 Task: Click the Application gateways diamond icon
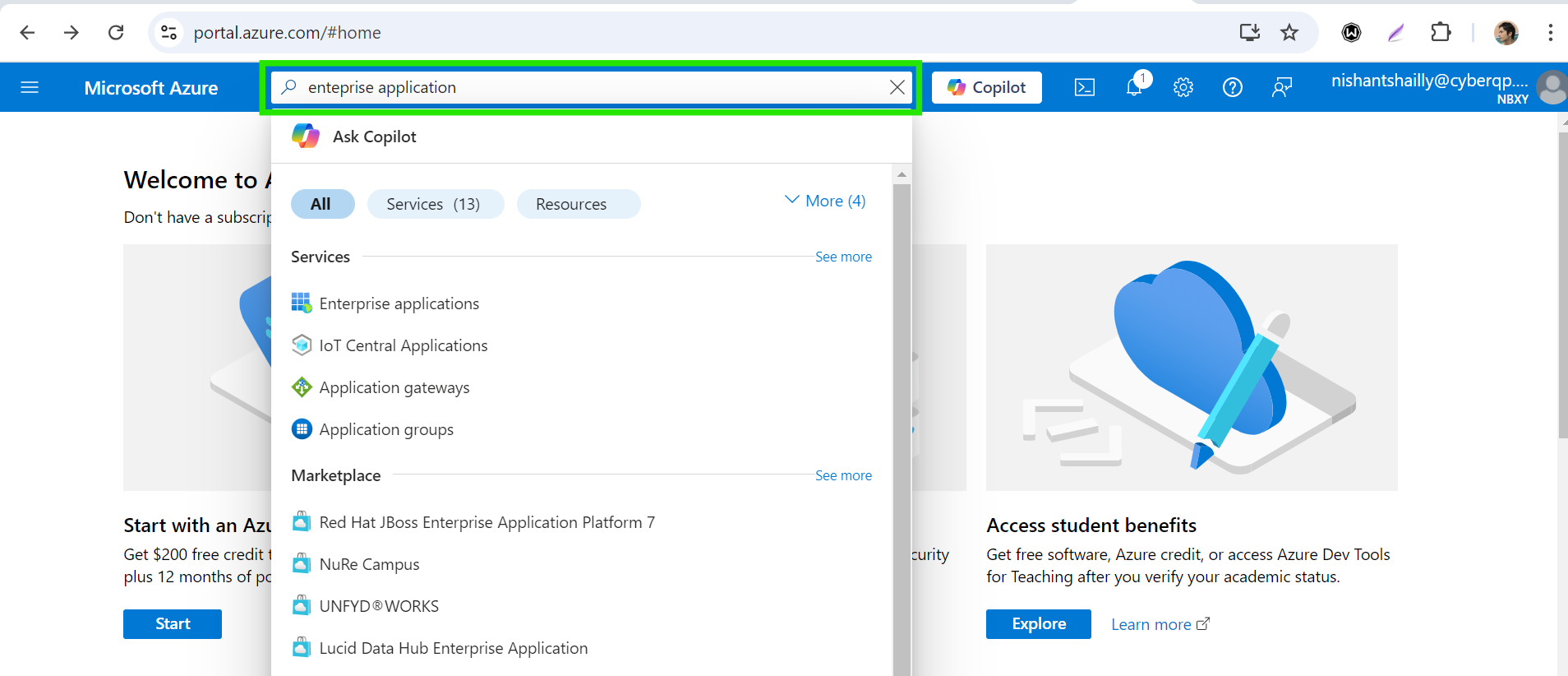click(302, 387)
